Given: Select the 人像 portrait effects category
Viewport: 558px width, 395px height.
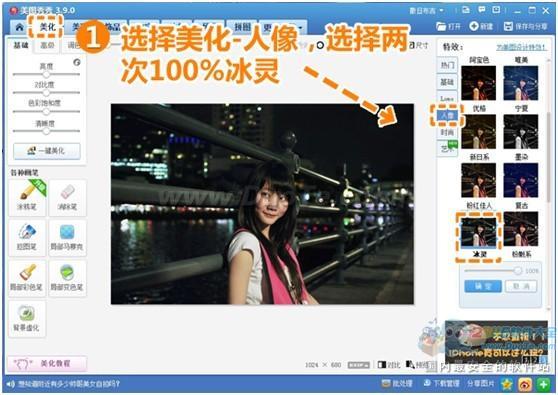Looking at the screenshot, I should tap(447, 115).
